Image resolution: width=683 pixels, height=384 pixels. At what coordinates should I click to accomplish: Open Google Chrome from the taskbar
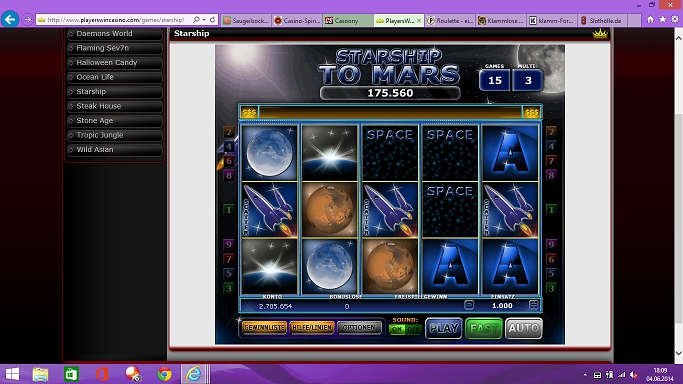(x=164, y=374)
